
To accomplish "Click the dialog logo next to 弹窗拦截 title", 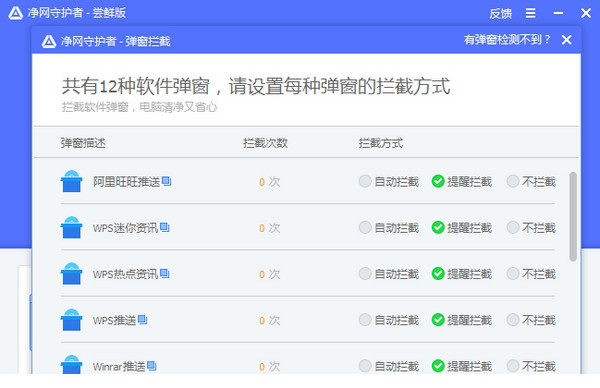I will 49,41.
